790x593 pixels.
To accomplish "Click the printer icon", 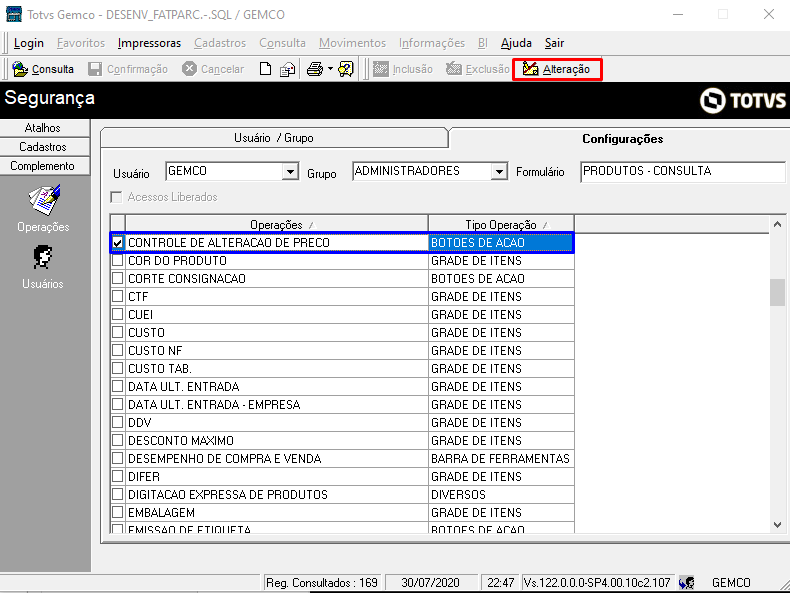I will [315, 69].
